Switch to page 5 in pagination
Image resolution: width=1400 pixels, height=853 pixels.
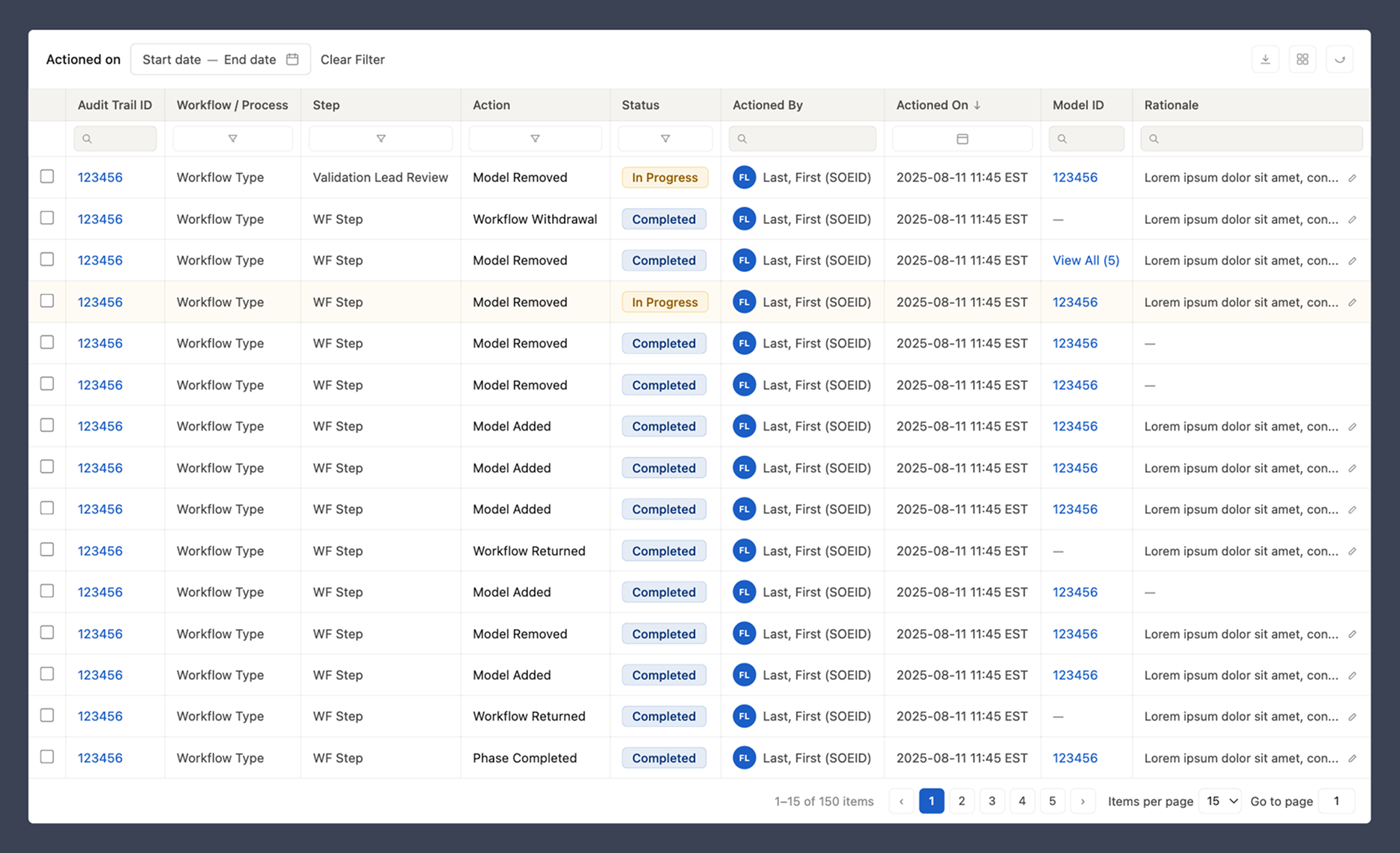tap(1052, 801)
